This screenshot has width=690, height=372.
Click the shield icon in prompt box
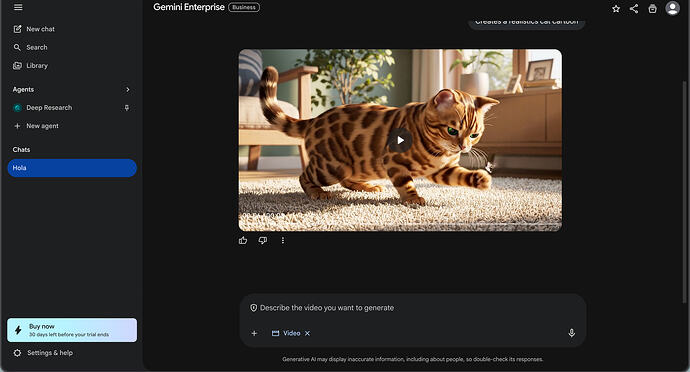coord(253,308)
